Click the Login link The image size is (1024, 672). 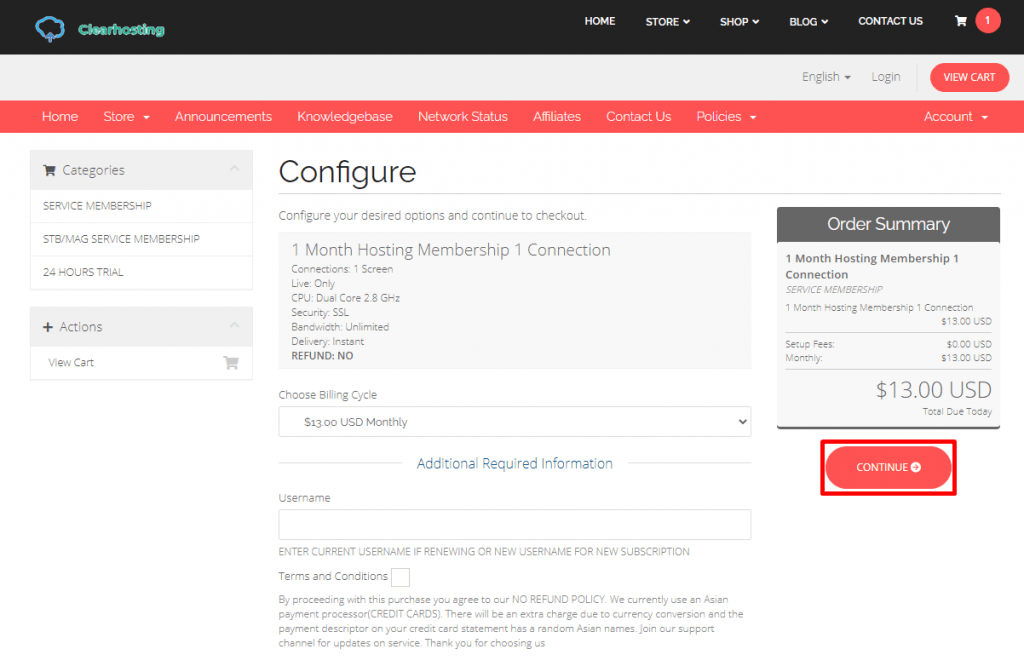886,77
